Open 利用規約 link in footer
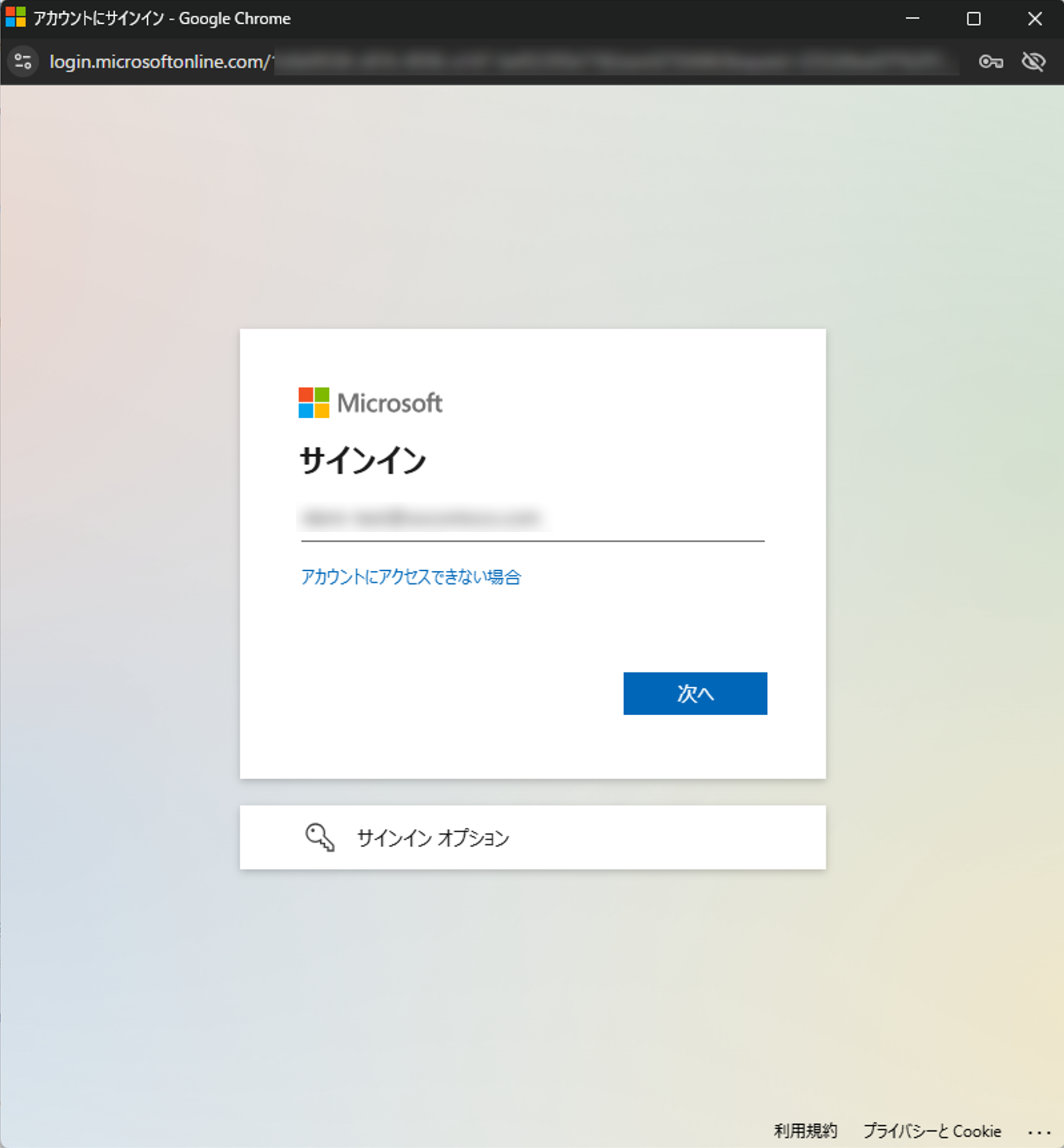Image resolution: width=1064 pixels, height=1148 pixels. (x=805, y=1131)
